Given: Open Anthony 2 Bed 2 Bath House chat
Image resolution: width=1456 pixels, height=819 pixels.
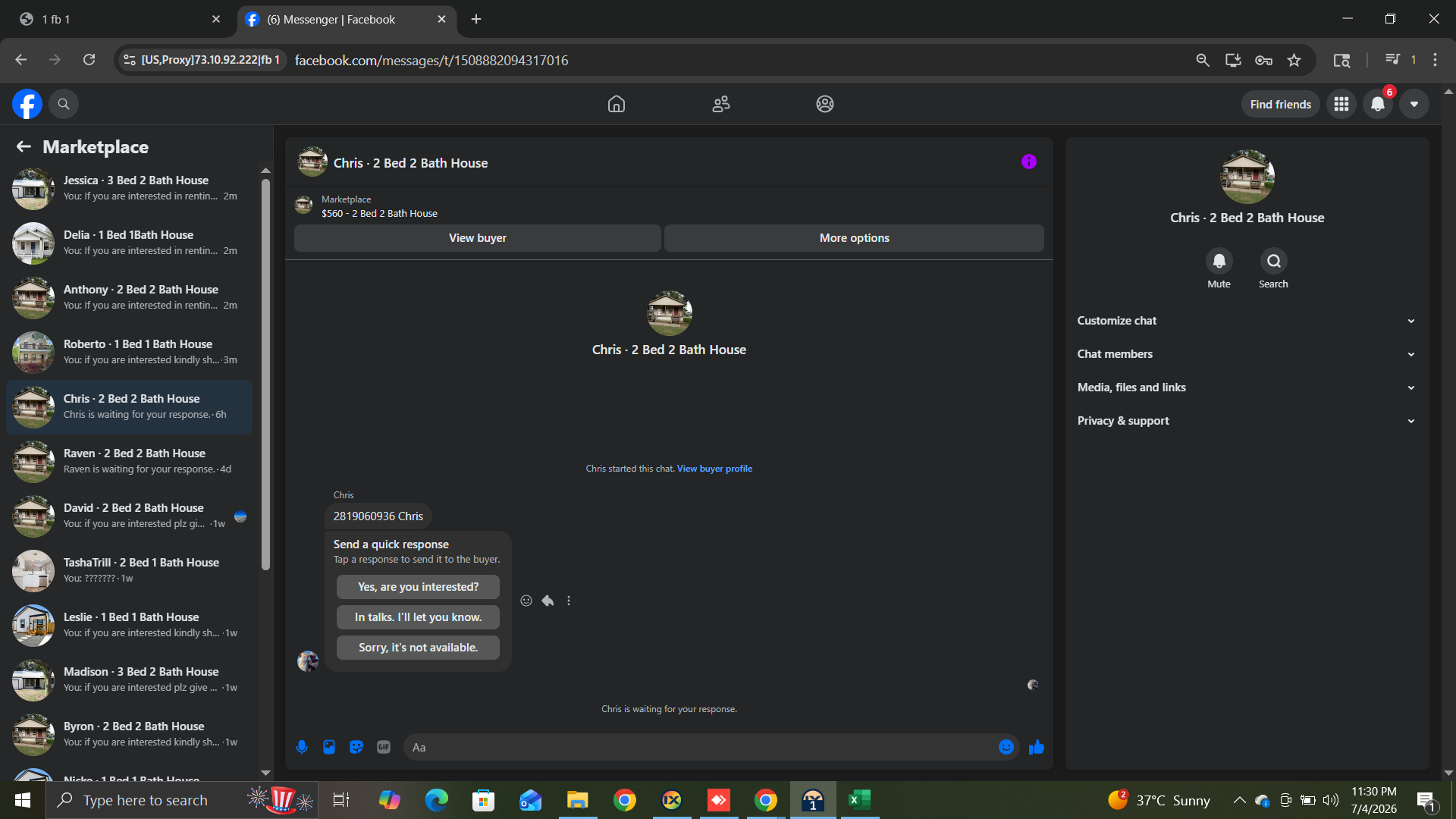Looking at the screenshot, I should [129, 297].
